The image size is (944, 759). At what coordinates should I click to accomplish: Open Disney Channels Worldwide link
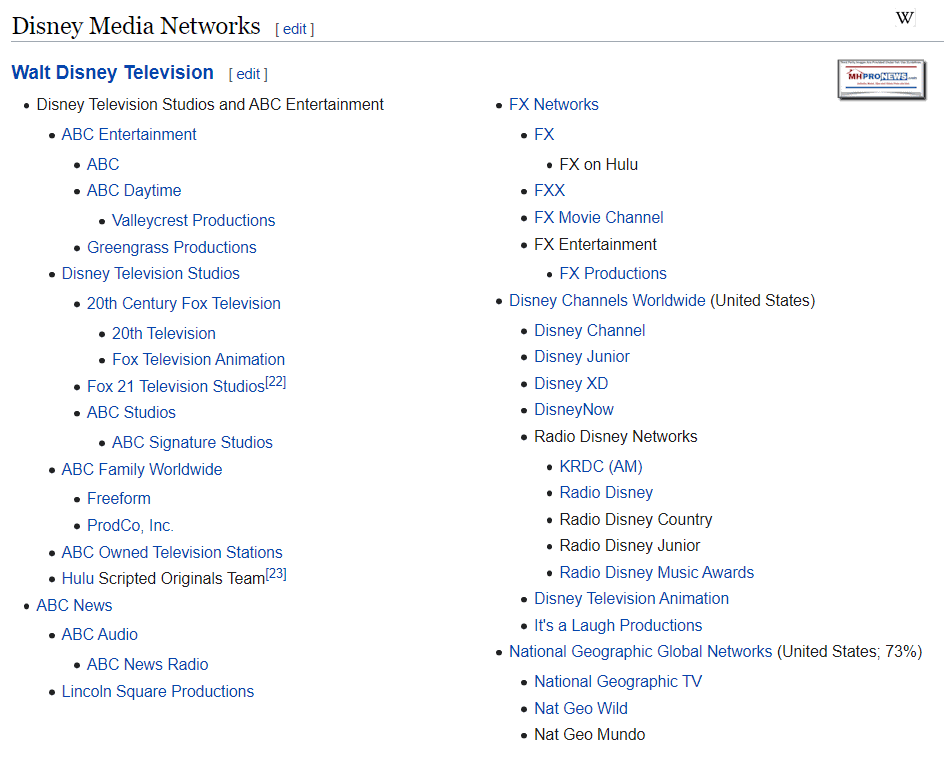(x=607, y=300)
